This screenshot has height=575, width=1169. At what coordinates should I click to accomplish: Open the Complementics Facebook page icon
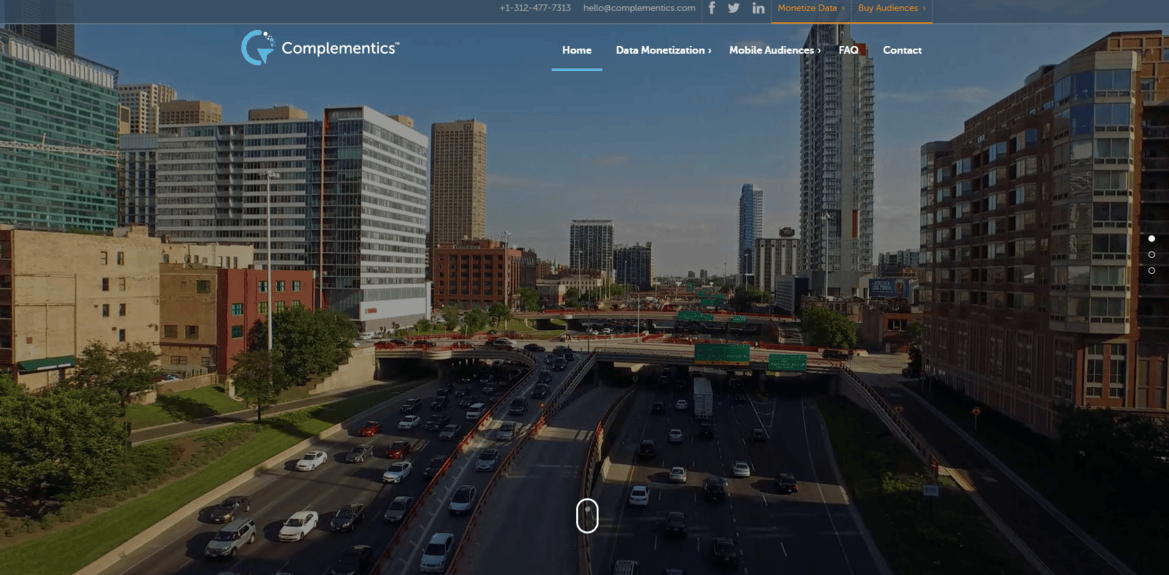coord(712,8)
